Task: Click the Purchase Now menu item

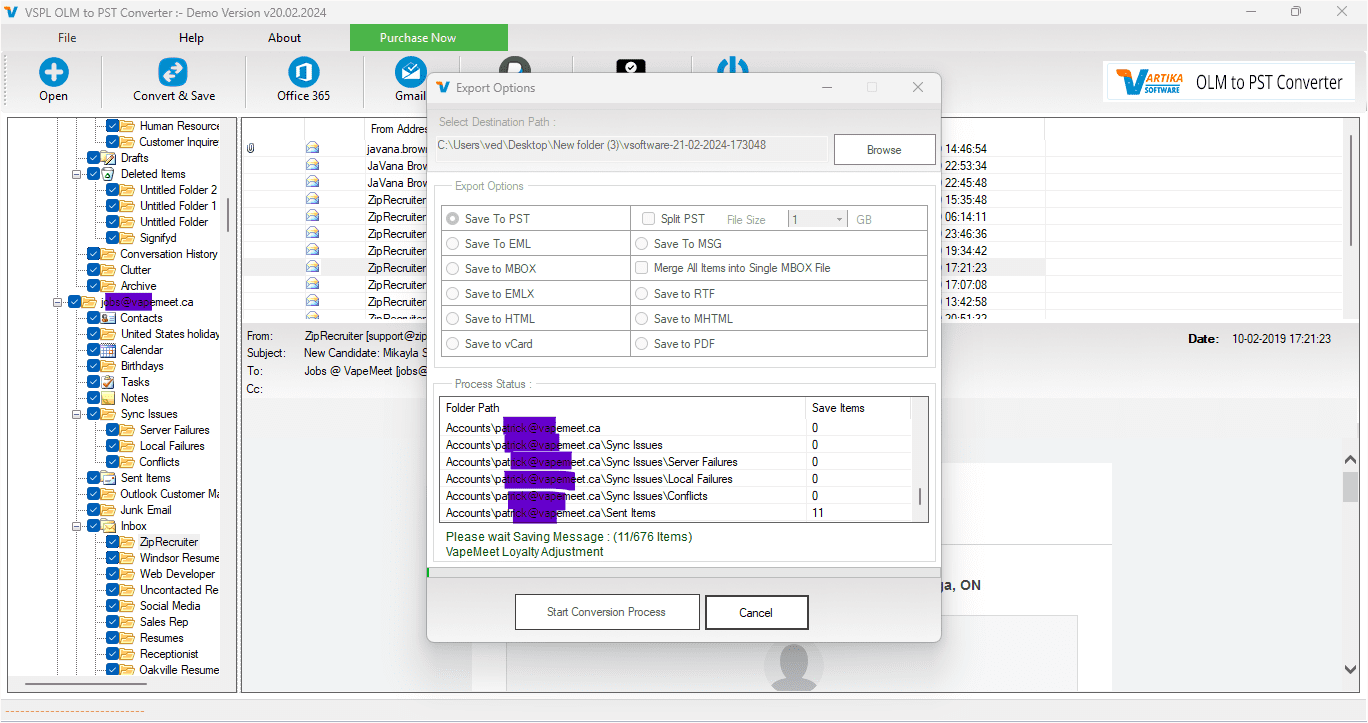Action: (428, 38)
